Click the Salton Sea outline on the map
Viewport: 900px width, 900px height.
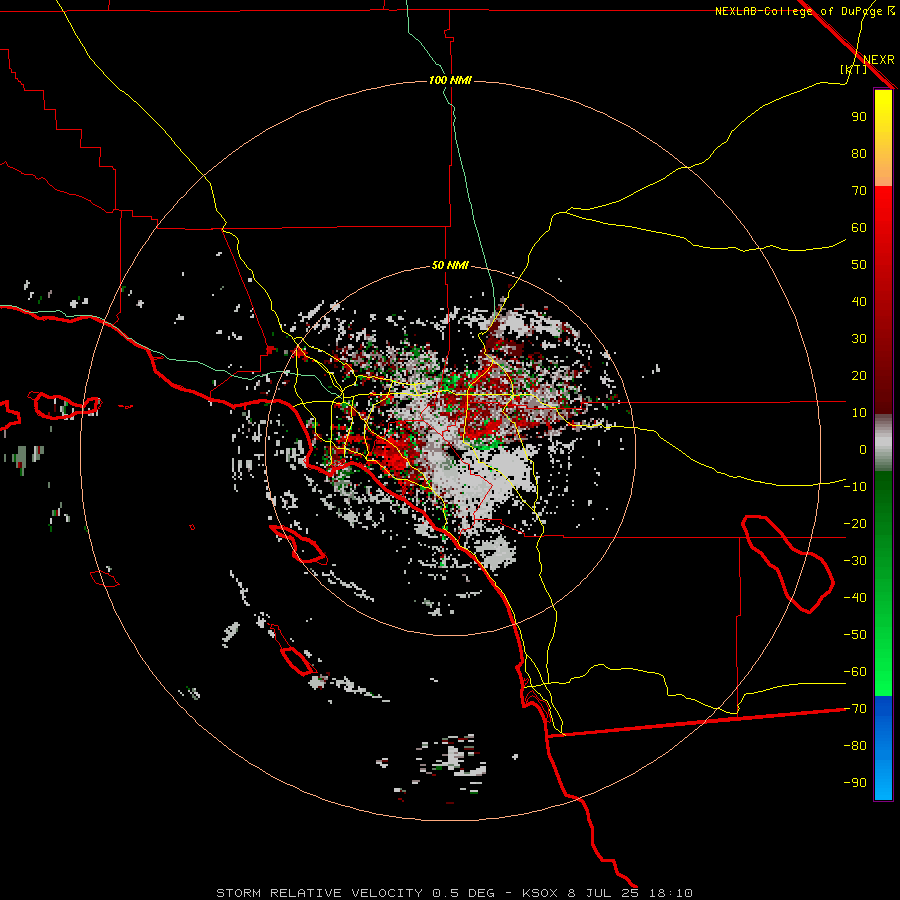(788, 564)
